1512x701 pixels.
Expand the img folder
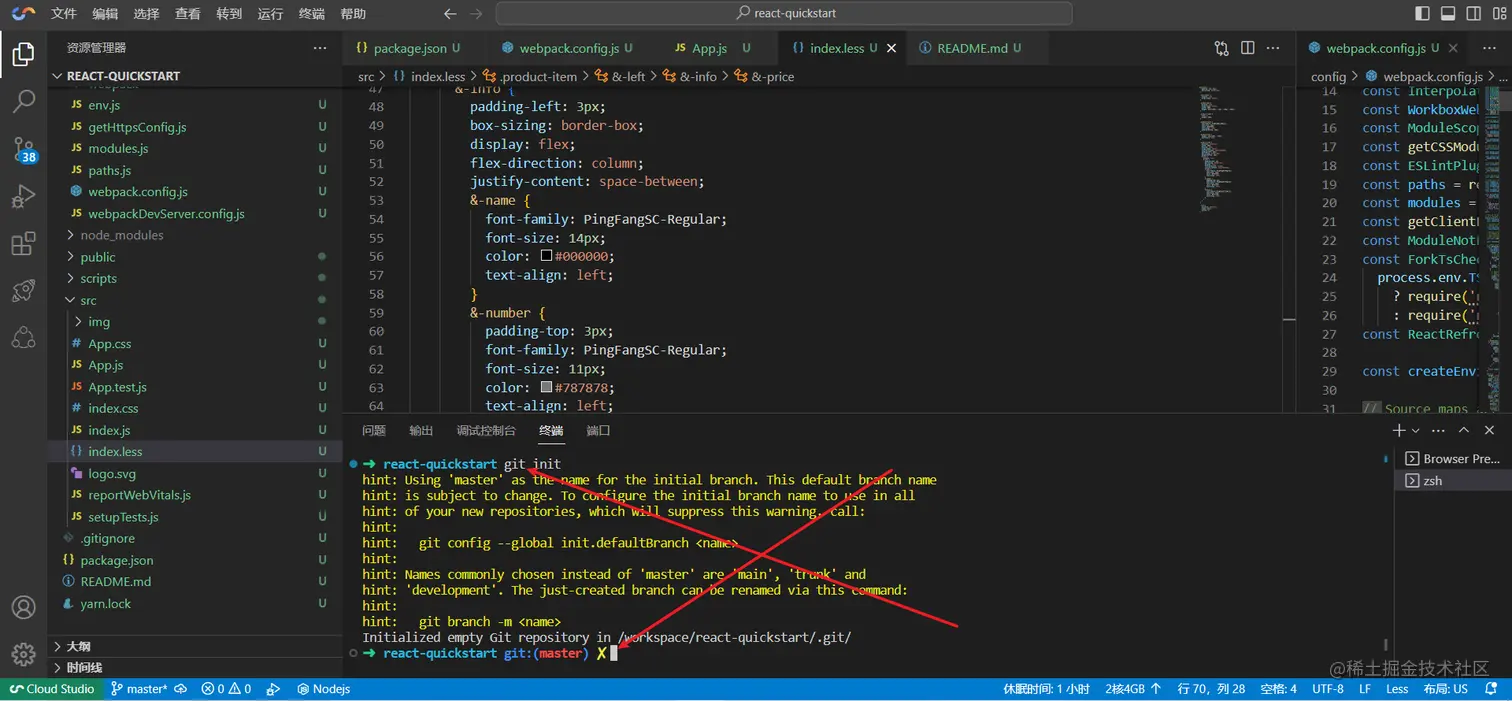click(195, 322)
